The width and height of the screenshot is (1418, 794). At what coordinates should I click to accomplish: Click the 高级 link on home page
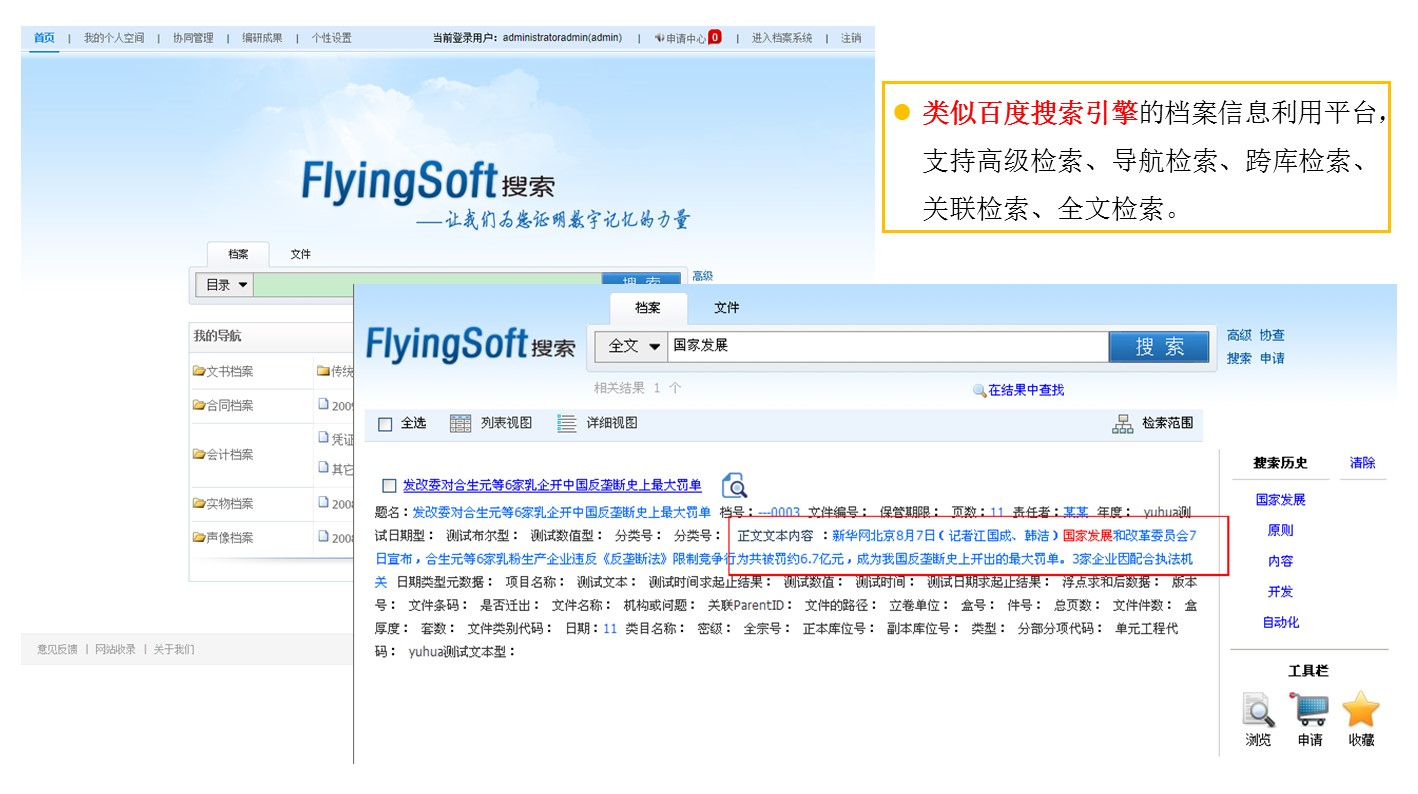(702, 276)
